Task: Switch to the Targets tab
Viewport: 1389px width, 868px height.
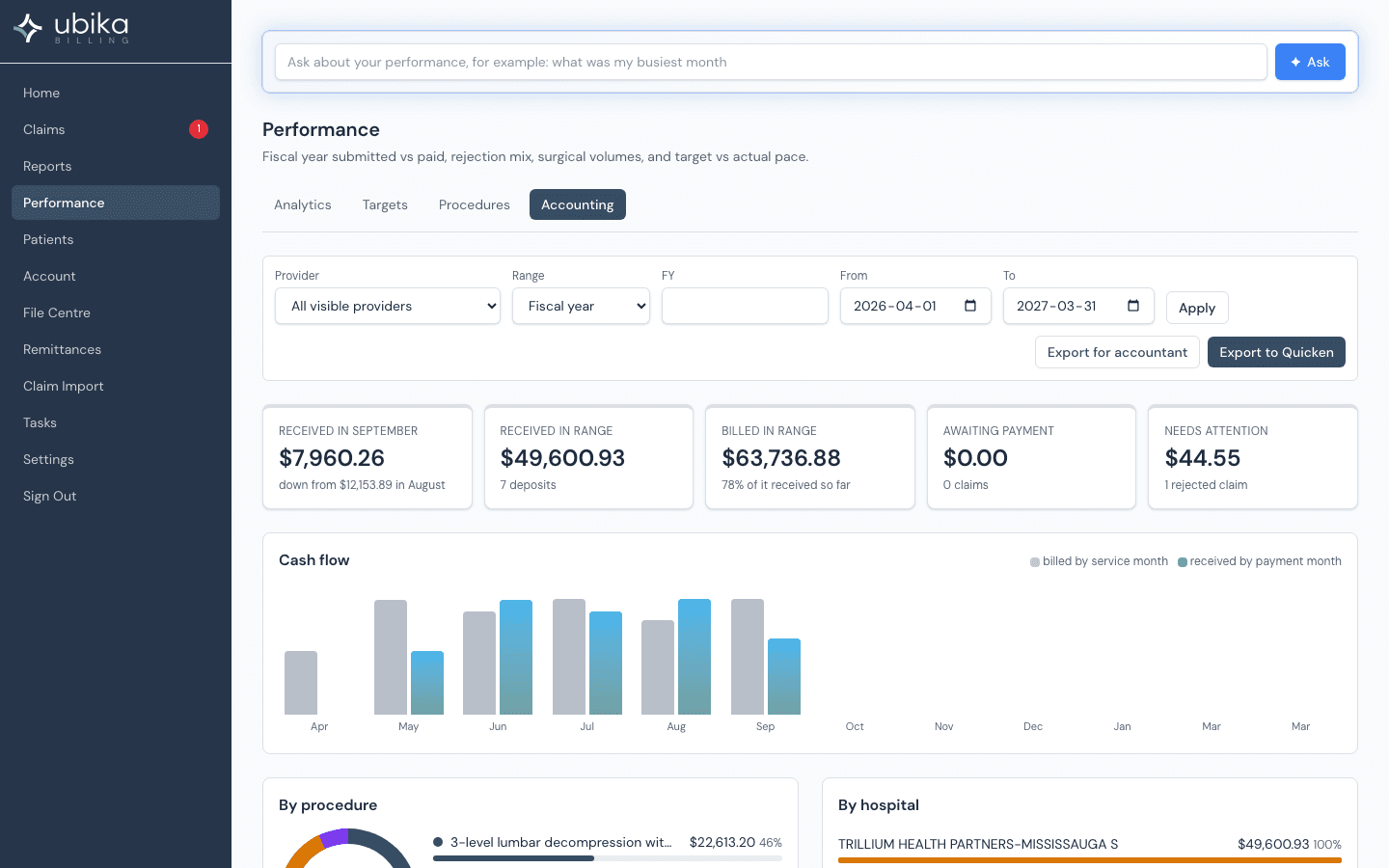Action: (385, 204)
